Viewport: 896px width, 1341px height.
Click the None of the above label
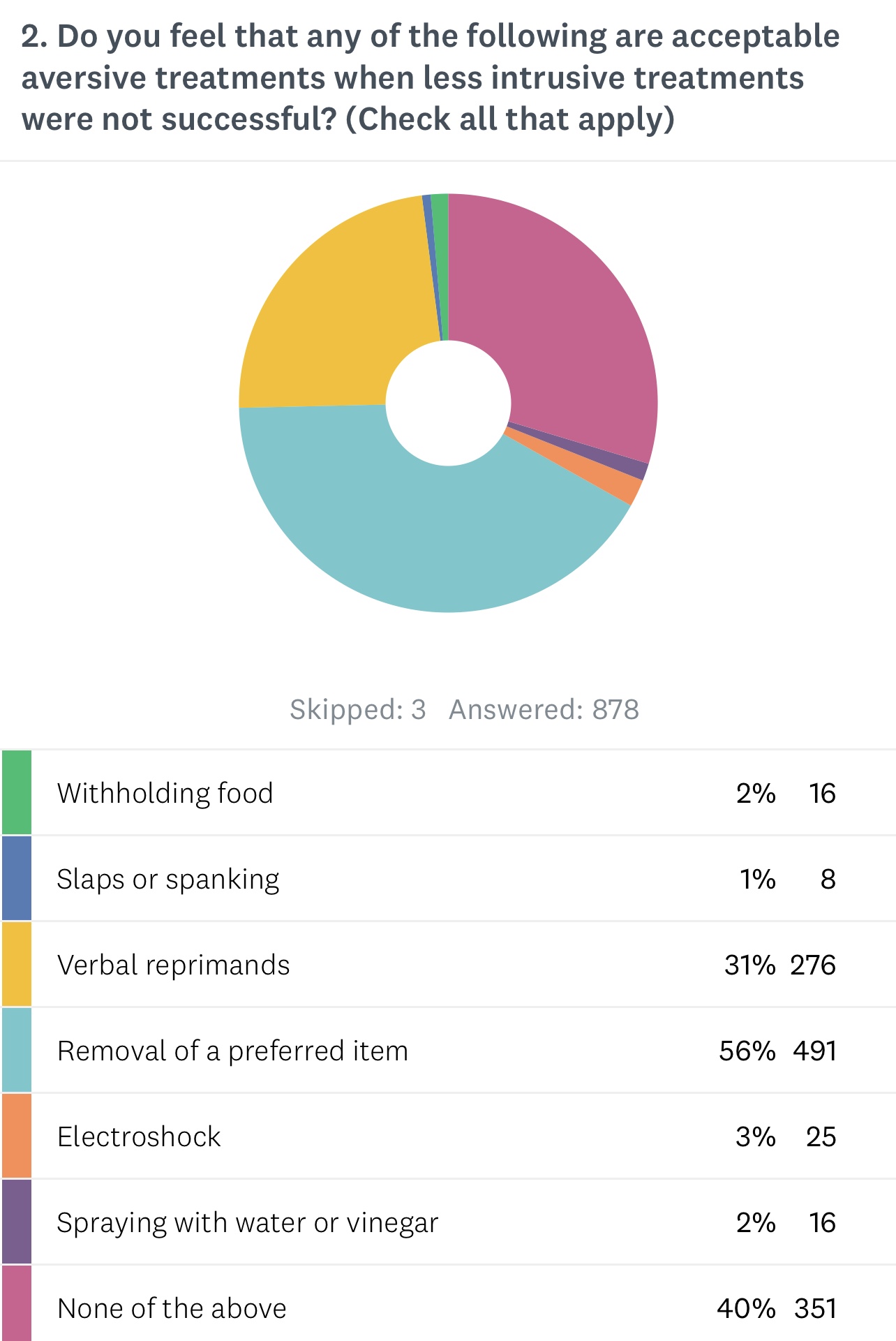click(x=172, y=1308)
